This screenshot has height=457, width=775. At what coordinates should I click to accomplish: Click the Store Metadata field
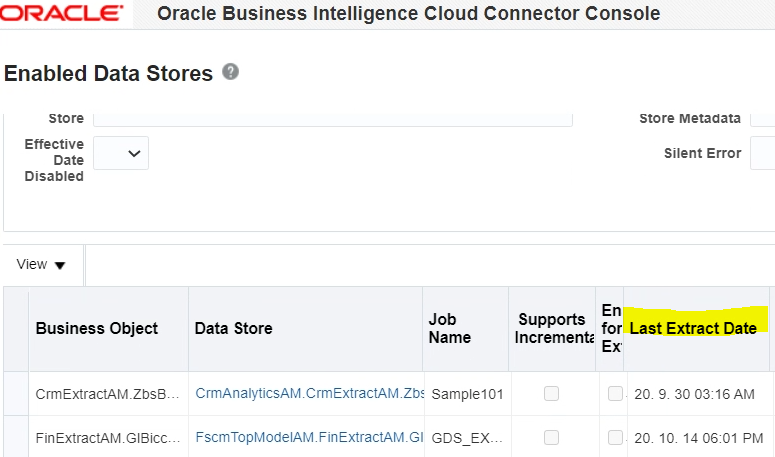pos(763,119)
